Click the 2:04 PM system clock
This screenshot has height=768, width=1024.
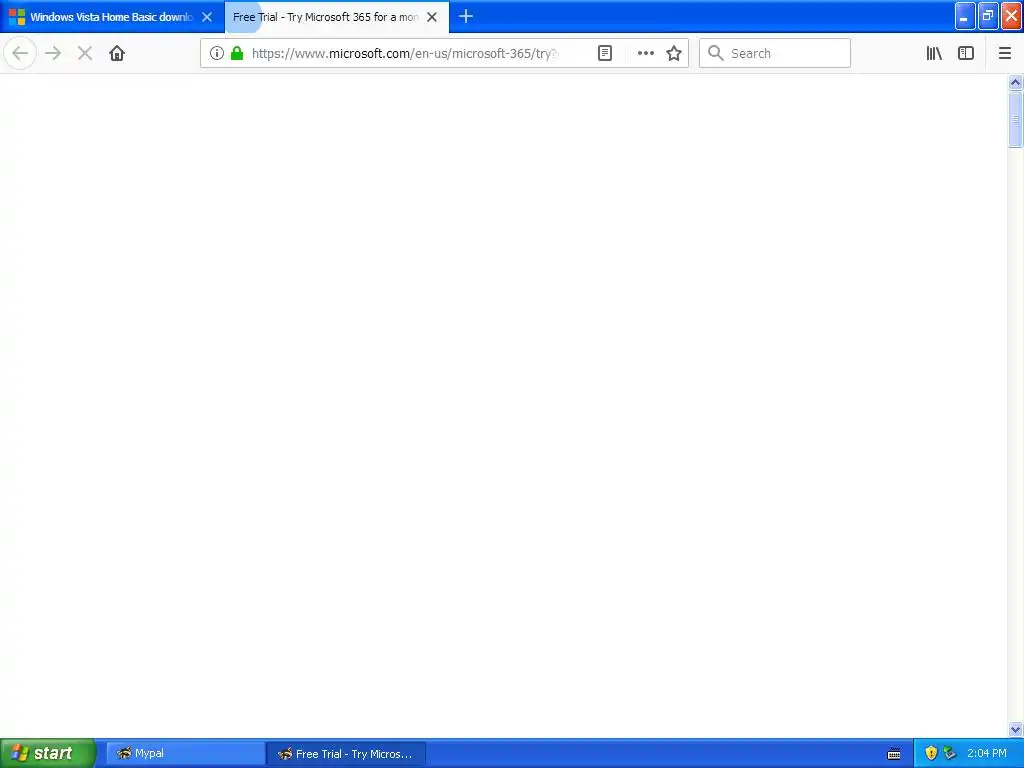(x=987, y=753)
